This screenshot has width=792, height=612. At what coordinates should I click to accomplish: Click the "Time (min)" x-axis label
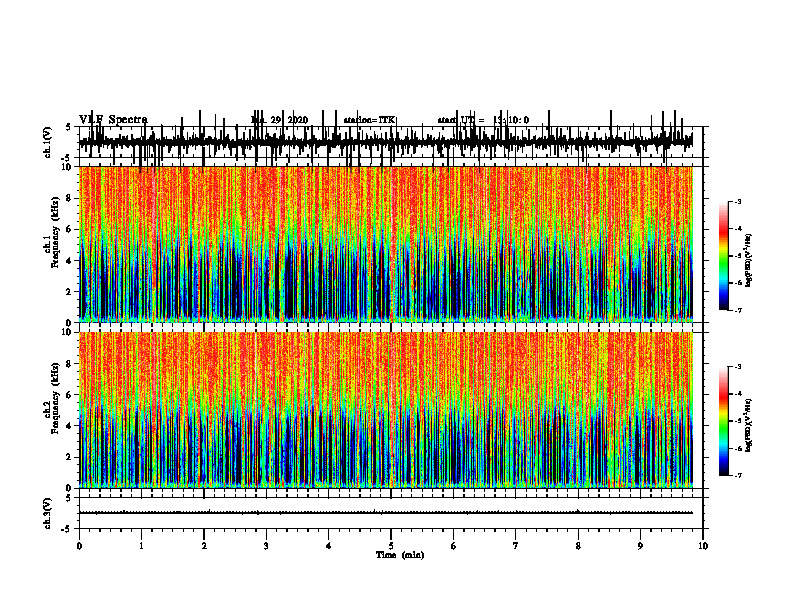(400, 555)
